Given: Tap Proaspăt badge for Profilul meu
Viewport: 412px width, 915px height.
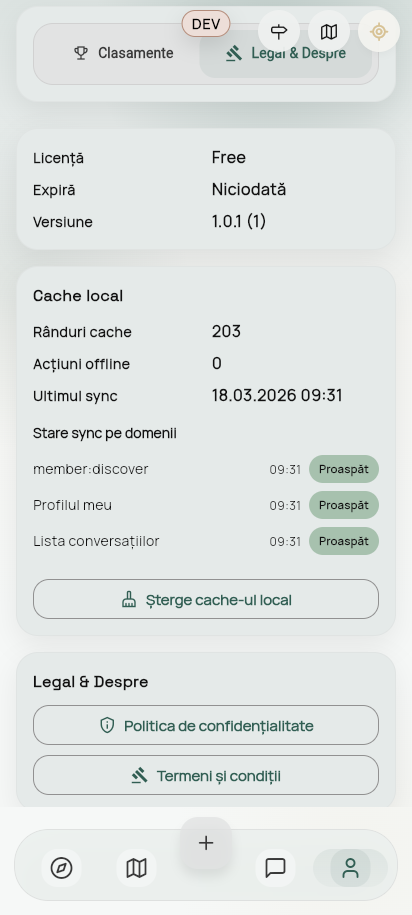Looking at the screenshot, I should [x=344, y=505].
